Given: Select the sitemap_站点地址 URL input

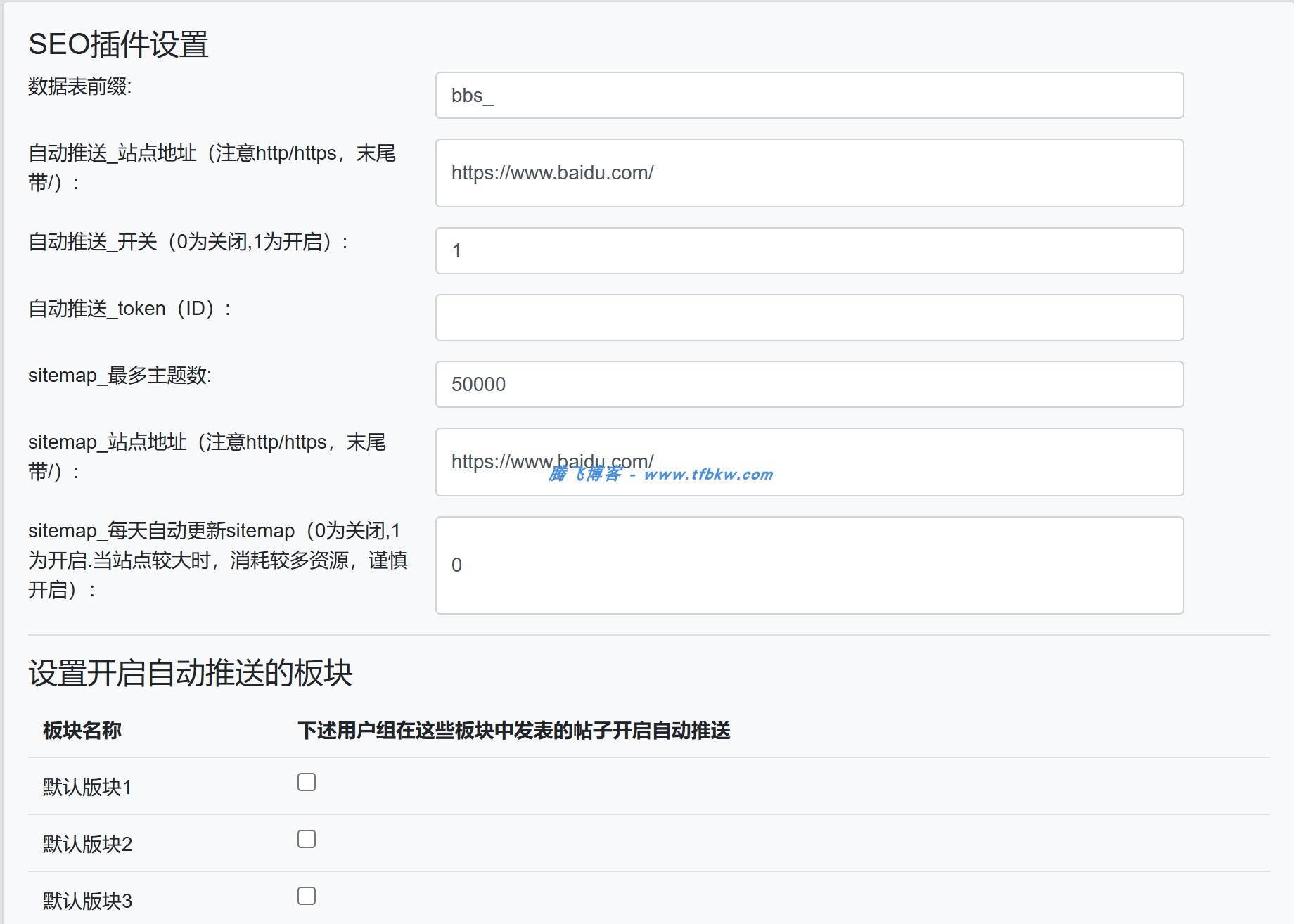Looking at the screenshot, I should (809, 462).
